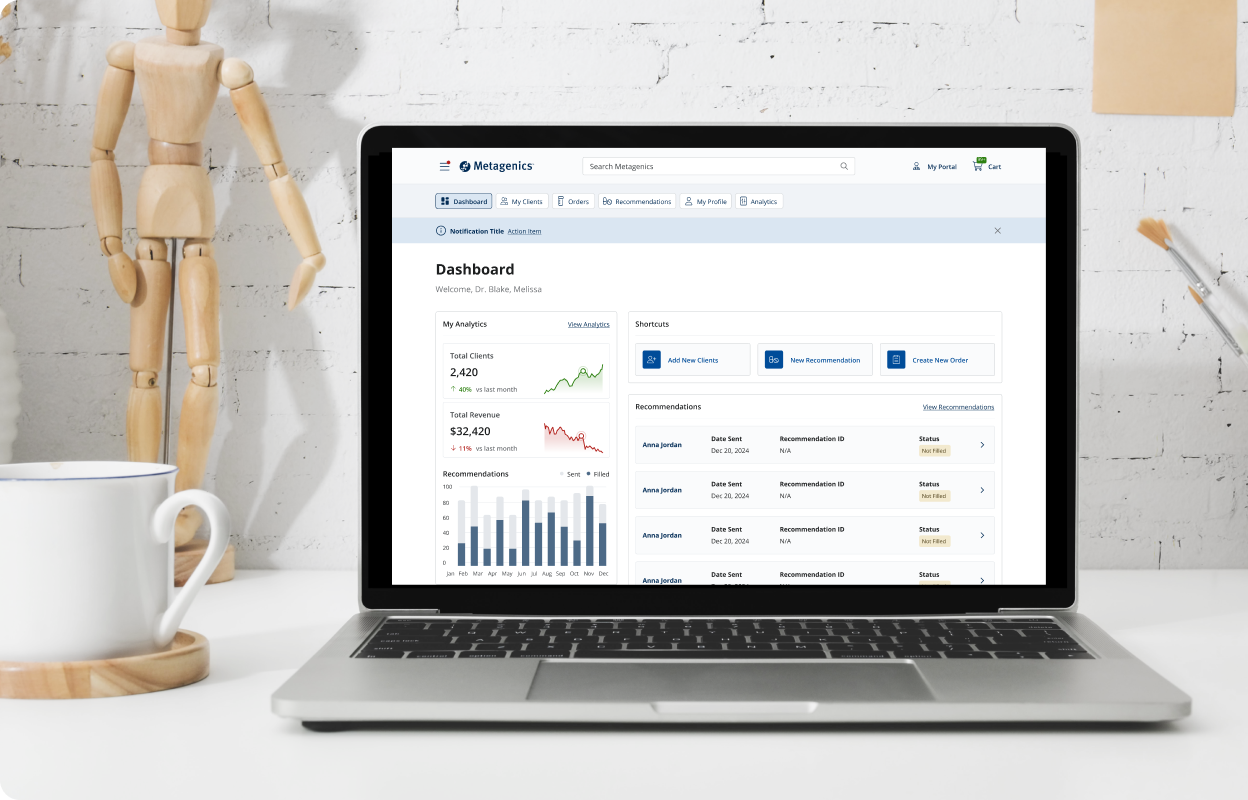
Task: Expand the third Anna Jordan recommendation chevron
Action: click(982, 535)
